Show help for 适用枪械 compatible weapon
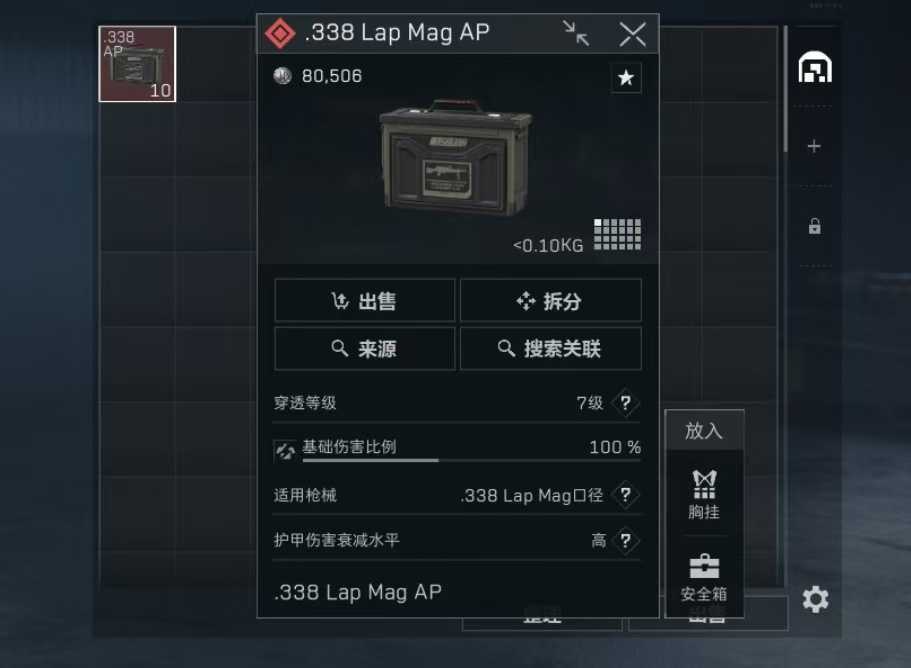 625,495
